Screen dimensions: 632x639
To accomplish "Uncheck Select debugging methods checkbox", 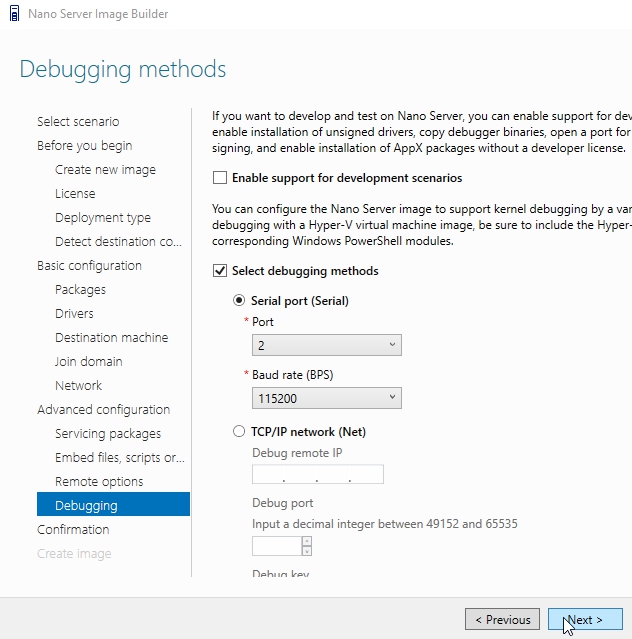I will point(220,270).
